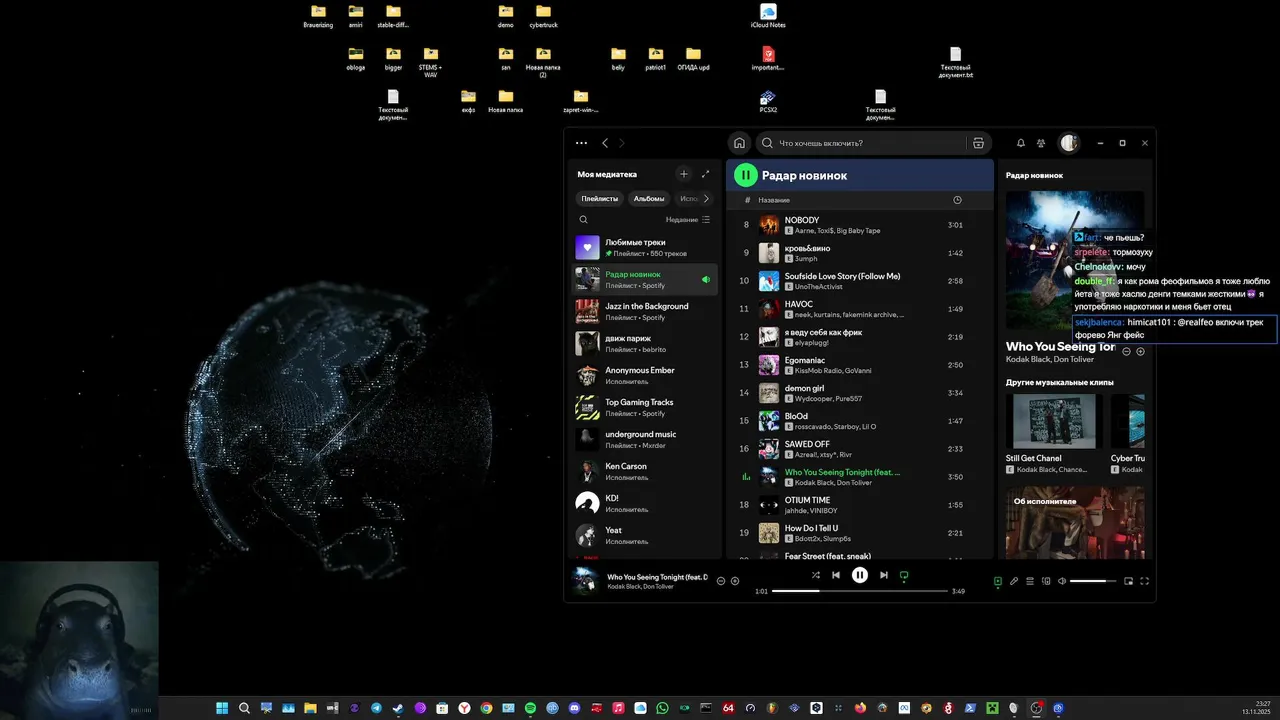The height and width of the screenshot is (720, 1280).
Task: Open the mini player icon
Action: coord(1129,581)
